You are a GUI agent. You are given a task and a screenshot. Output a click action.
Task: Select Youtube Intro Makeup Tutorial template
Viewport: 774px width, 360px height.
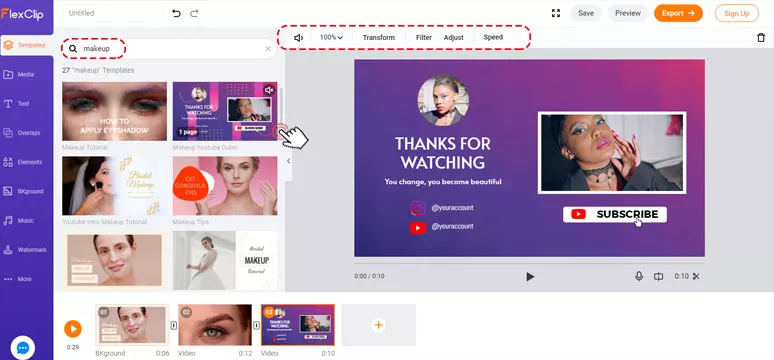(x=115, y=186)
